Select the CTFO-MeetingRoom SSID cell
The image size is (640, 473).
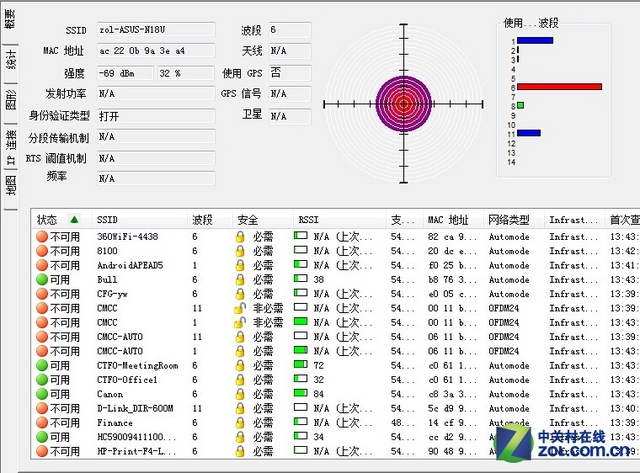pyautogui.click(x=138, y=365)
